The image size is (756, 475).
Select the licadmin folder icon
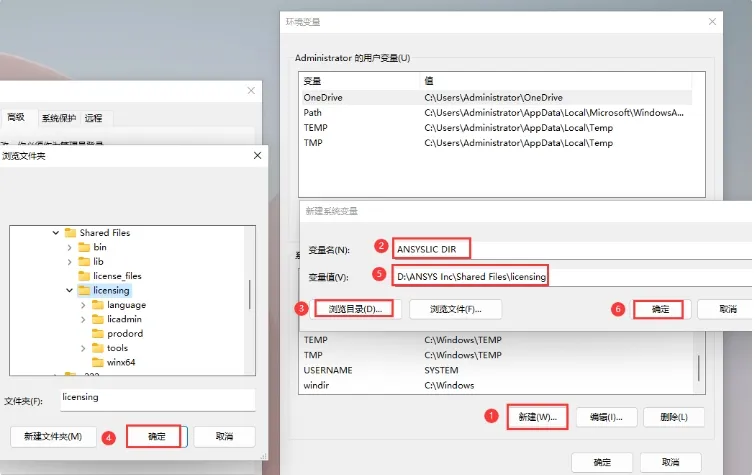tap(98, 319)
